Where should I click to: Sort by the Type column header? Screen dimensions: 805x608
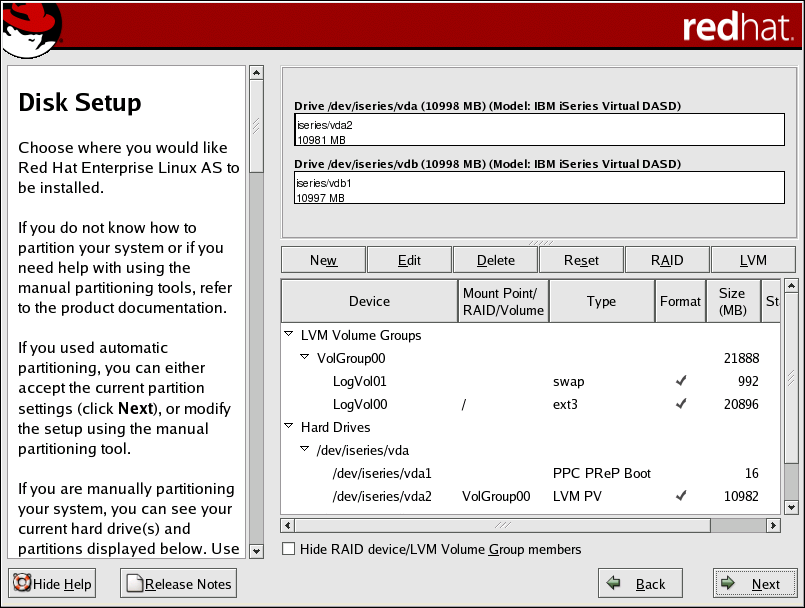click(x=601, y=301)
